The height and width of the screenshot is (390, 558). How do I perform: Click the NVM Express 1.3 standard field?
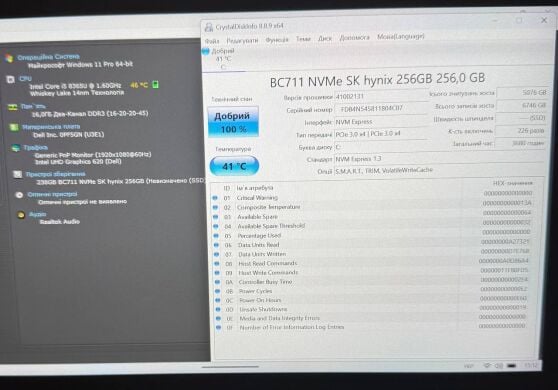438,159
